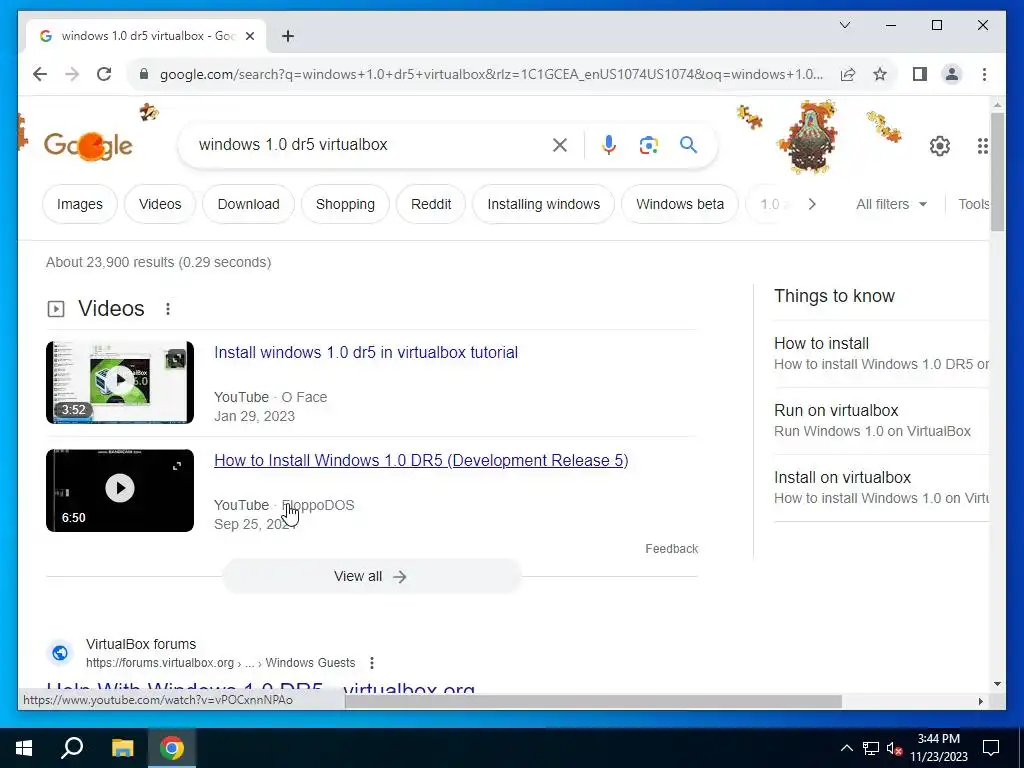This screenshot has height=768, width=1024.
Task: Open the Chrome profile avatar
Action: pos(952,74)
